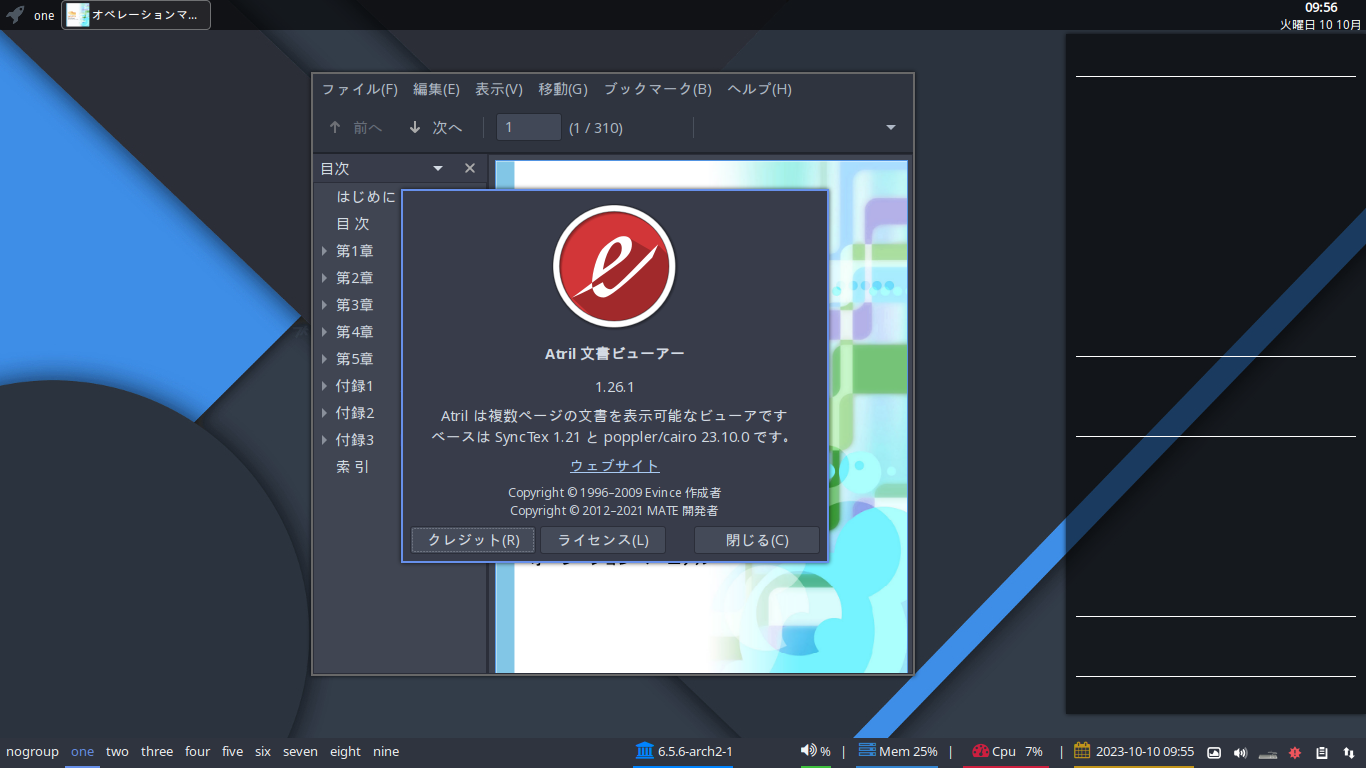Viewport: 1366px width, 768px height.
Task: Click the small speaker tray icon
Action: [x=1241, y=753]
